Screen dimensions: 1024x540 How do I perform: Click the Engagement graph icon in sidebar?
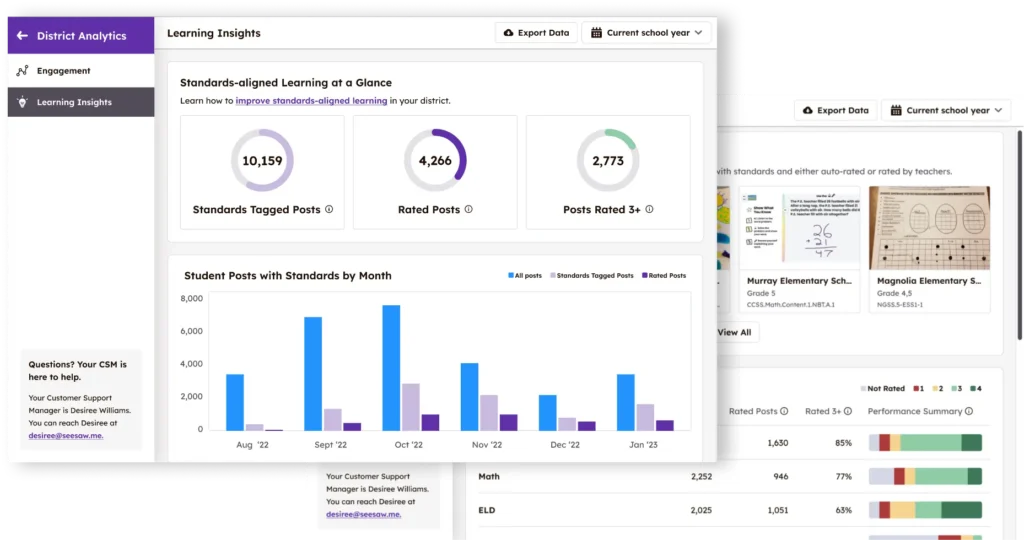pos(22,71)
